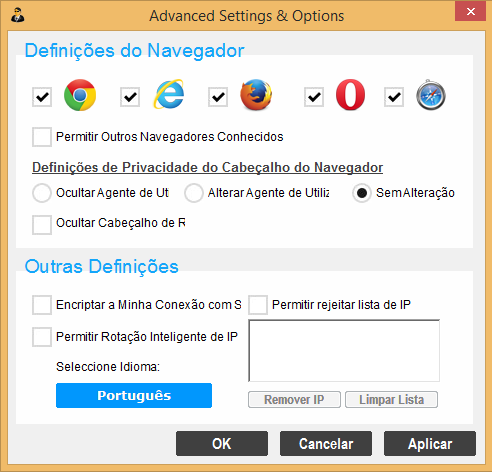This screenshot has width=492, height=472.
Task: Enable Permitir rejeitar lista de IP
Action: tap(258, 305)
